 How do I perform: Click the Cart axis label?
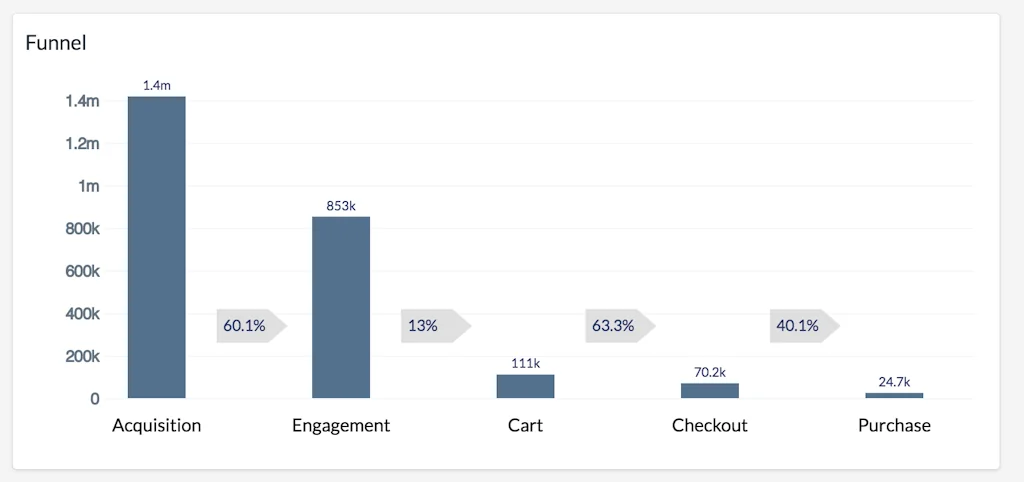pos(525,425)
